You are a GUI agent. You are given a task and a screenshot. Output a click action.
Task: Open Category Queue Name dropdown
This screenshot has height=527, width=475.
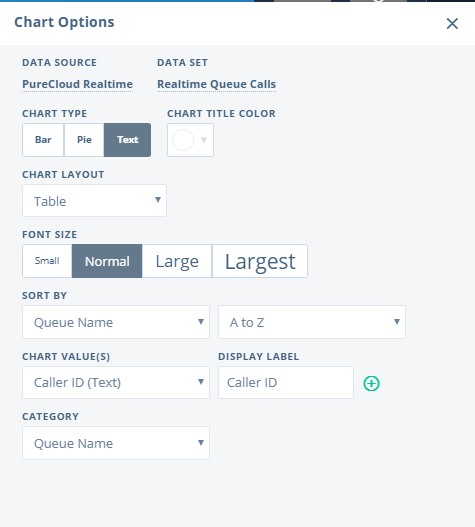tap(116, 443)
